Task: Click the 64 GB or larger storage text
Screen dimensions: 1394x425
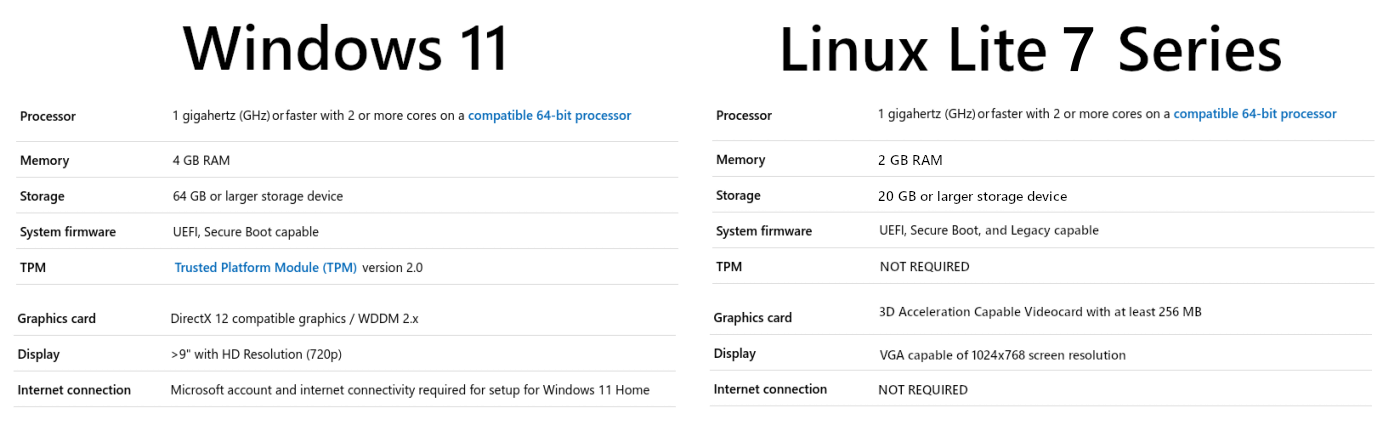Action: [x=257, y=196]
